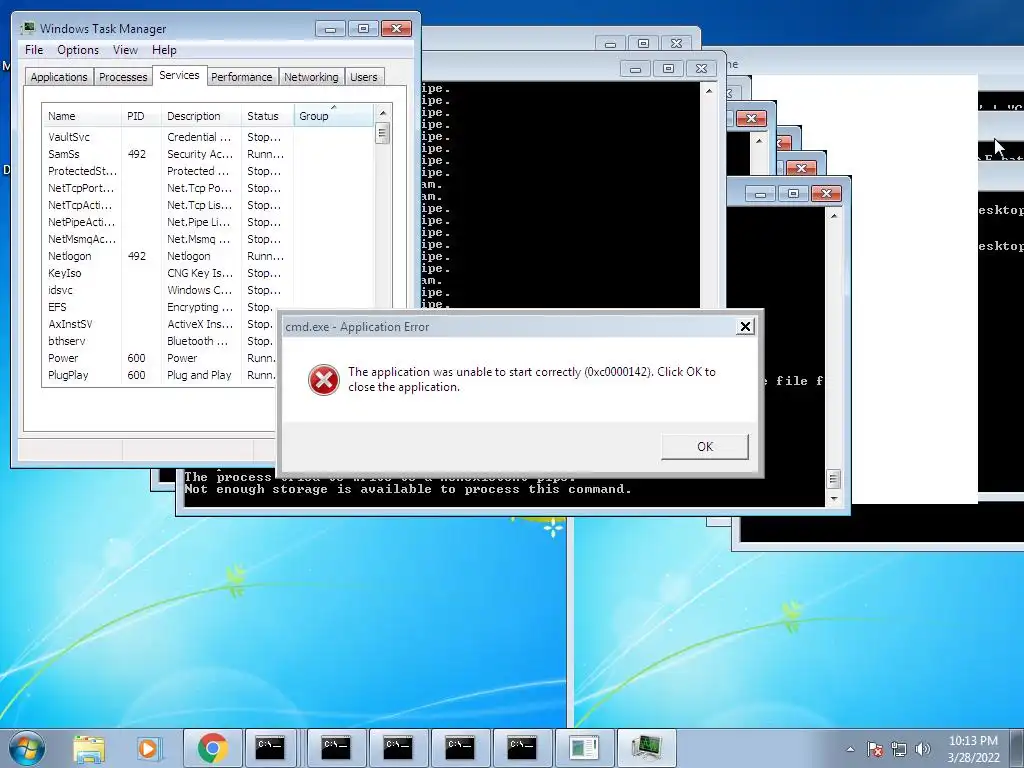Close the cmd.exe Application Error dialog with X
The width and height of the screenshot is (1024, 768).
[x=745, y=327]
